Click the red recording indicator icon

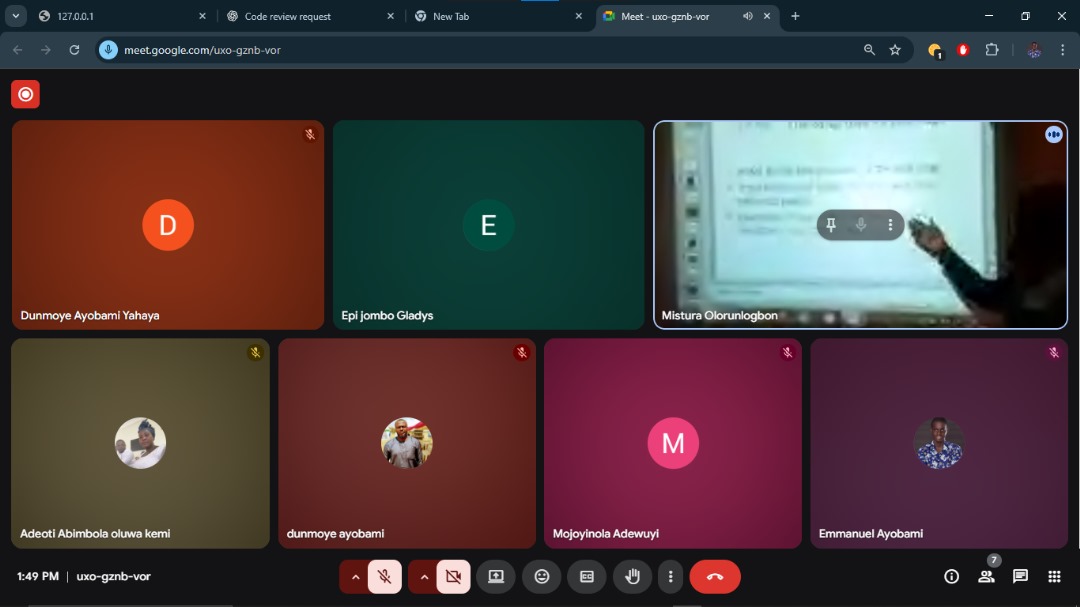[25, 94]
